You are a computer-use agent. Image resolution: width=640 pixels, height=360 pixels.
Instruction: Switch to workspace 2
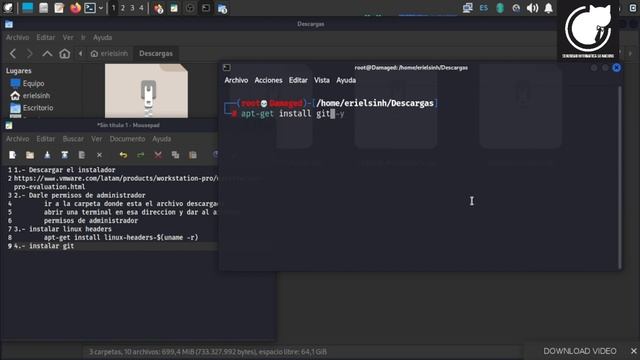click(123, 8)
